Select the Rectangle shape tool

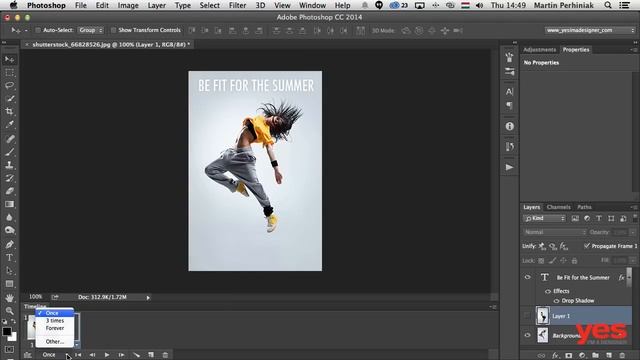click(9, 284)
